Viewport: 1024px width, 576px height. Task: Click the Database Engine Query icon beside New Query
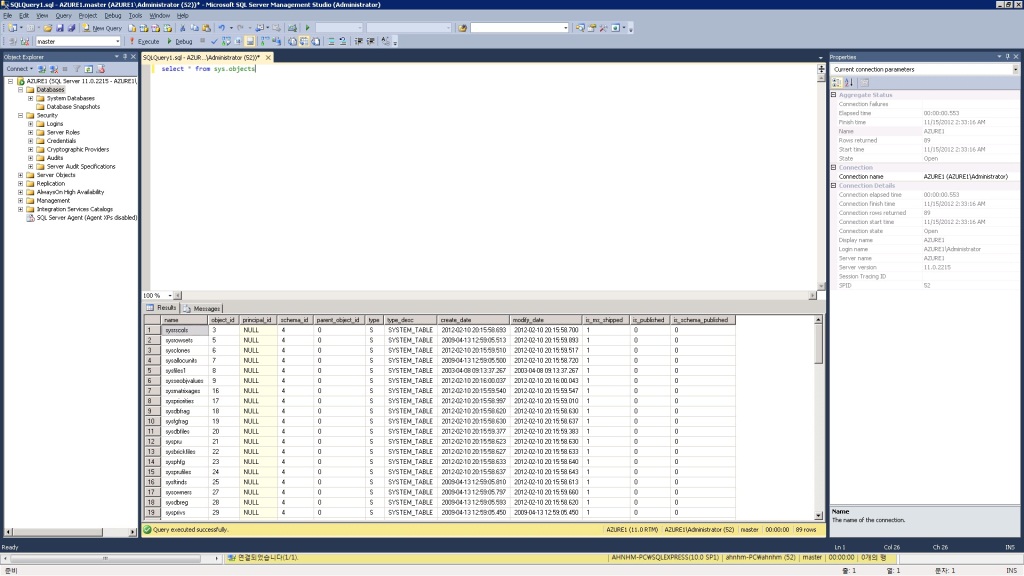pos(132,28)
